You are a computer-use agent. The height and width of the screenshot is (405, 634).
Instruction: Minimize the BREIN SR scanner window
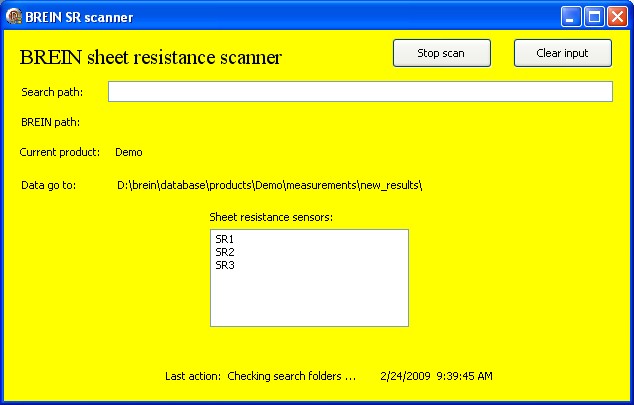[571, 17]
